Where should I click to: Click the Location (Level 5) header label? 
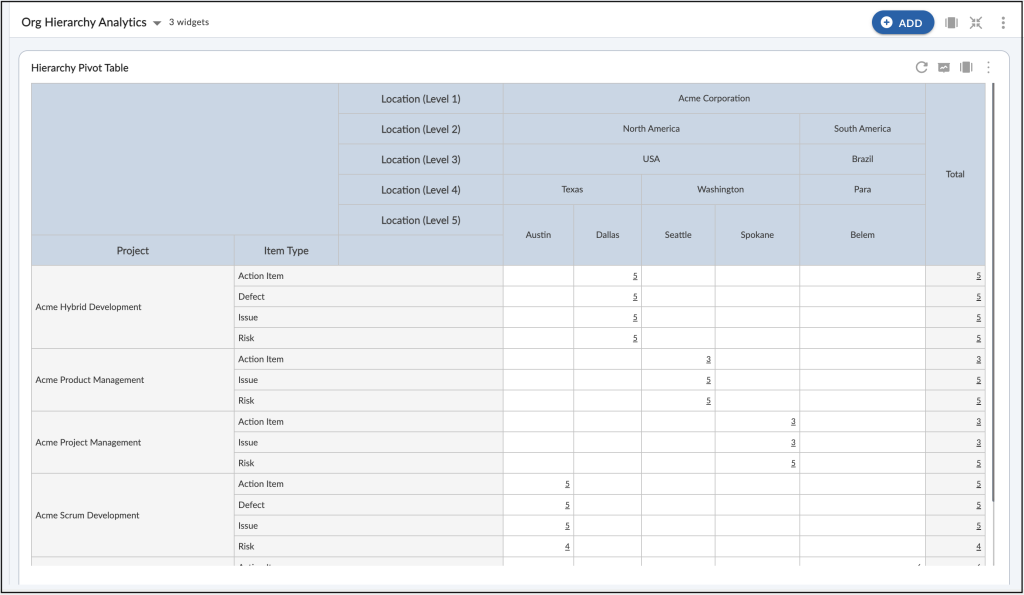point(421,220)
